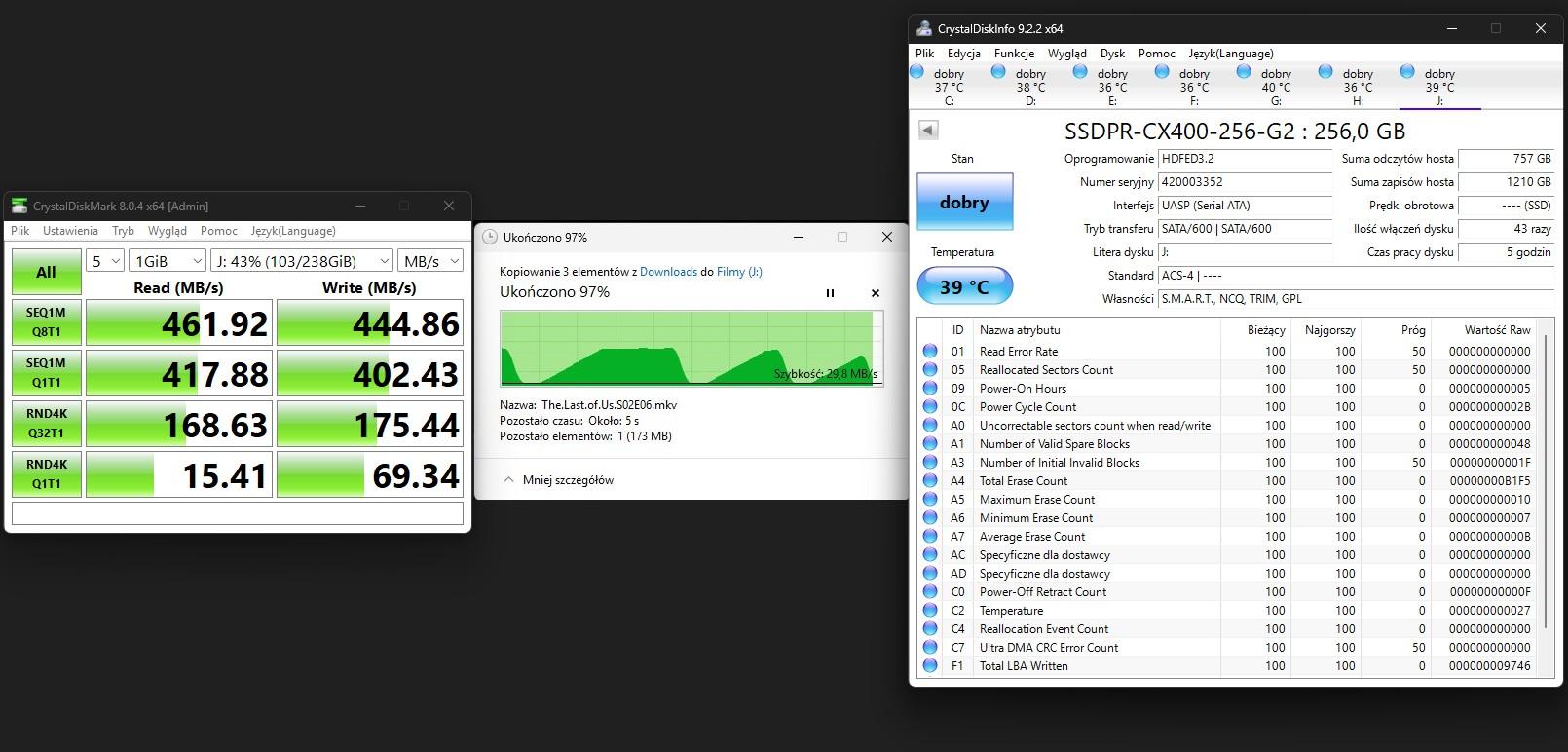
Task: Click the CrystalDiskMark title bar icon
Action: (19, 206)
